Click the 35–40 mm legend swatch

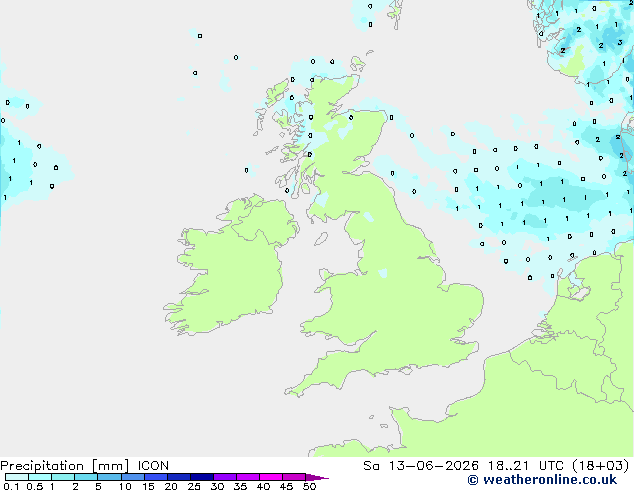pyautogui.click(x=248, y=477)
